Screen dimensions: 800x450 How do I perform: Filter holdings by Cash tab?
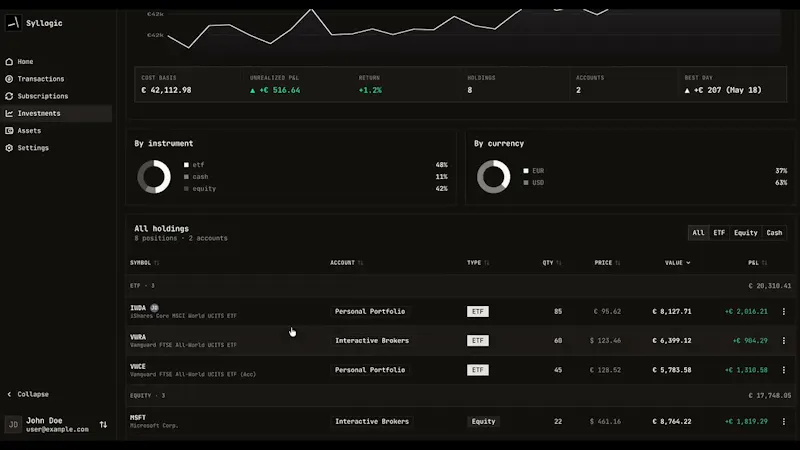tap(774, 233)
